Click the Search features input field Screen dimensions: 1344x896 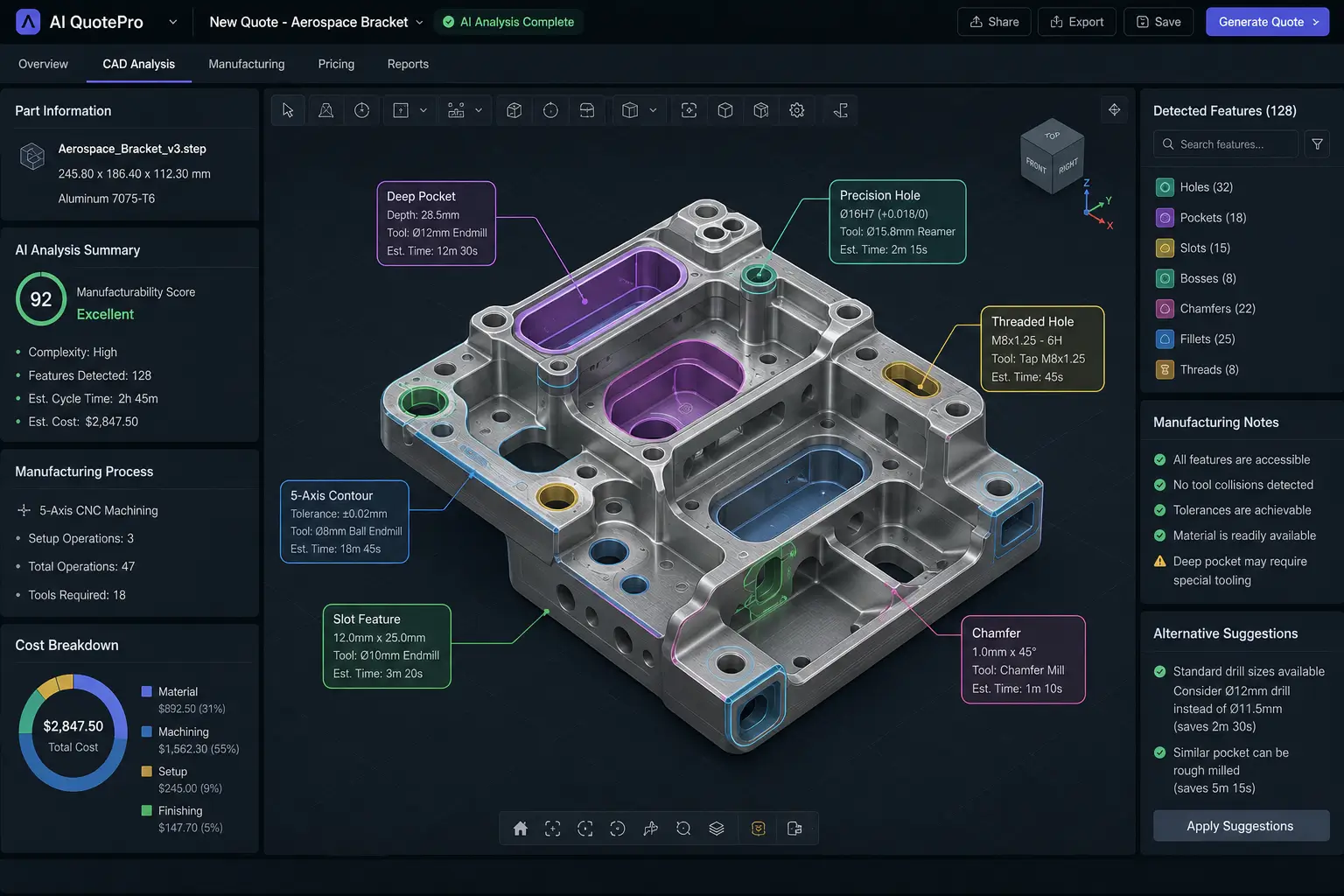pos(1226,144)
